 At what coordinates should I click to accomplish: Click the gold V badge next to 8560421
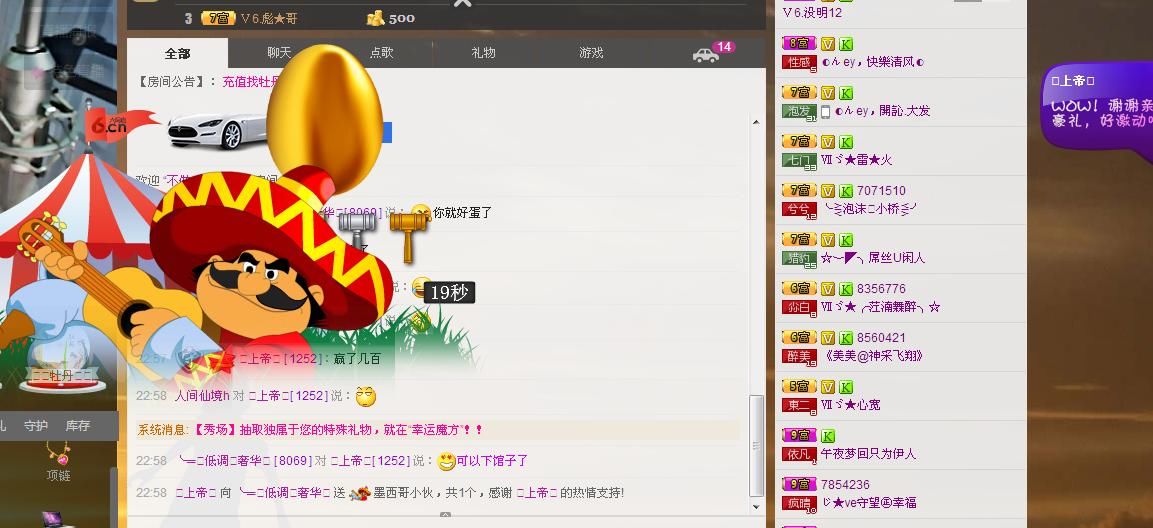click(x=828, y=338)
